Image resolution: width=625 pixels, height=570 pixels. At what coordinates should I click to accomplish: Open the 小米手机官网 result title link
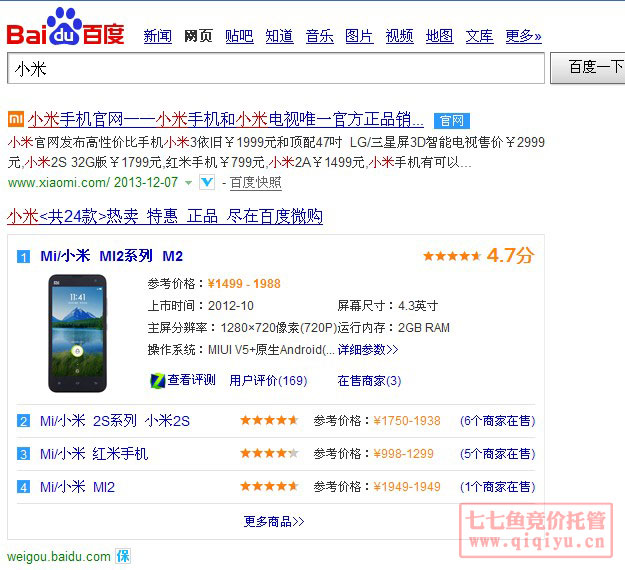[x=226, y=119]
